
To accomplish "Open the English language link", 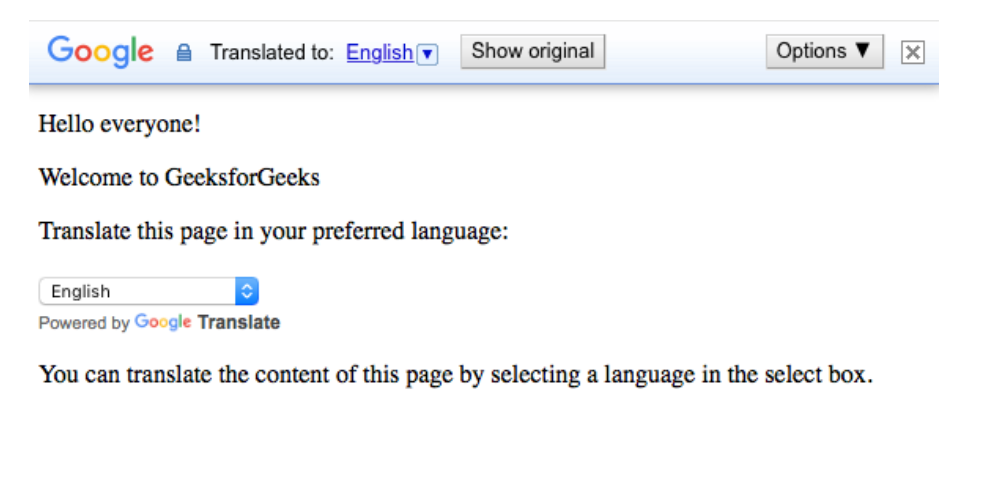I will 379,53.
